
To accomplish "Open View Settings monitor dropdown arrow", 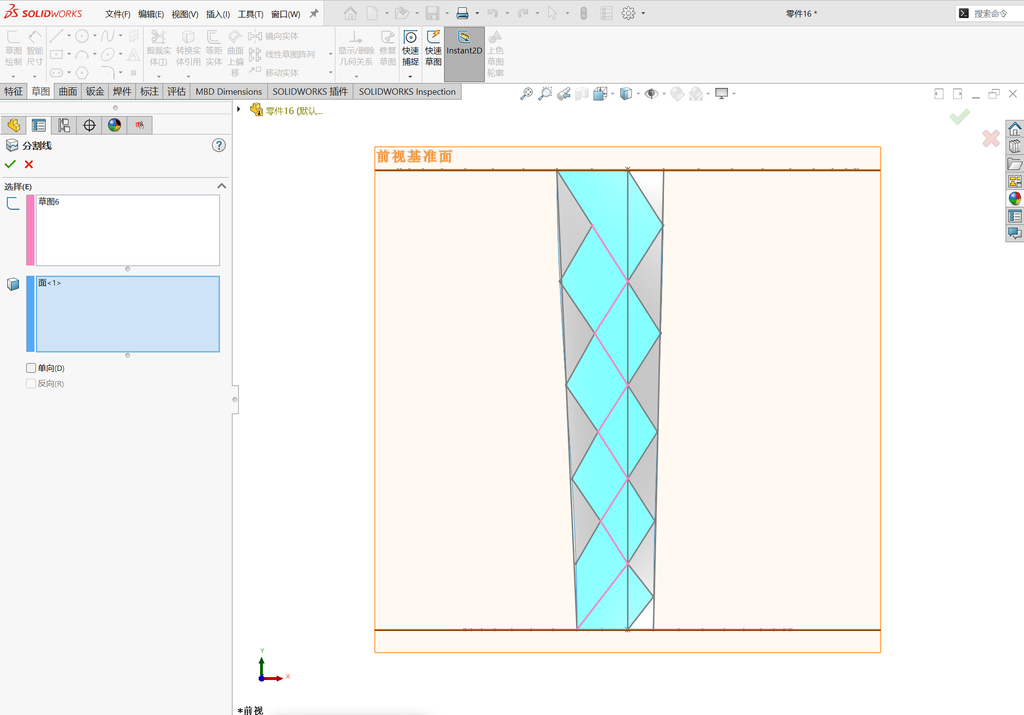I will point(734,94).
